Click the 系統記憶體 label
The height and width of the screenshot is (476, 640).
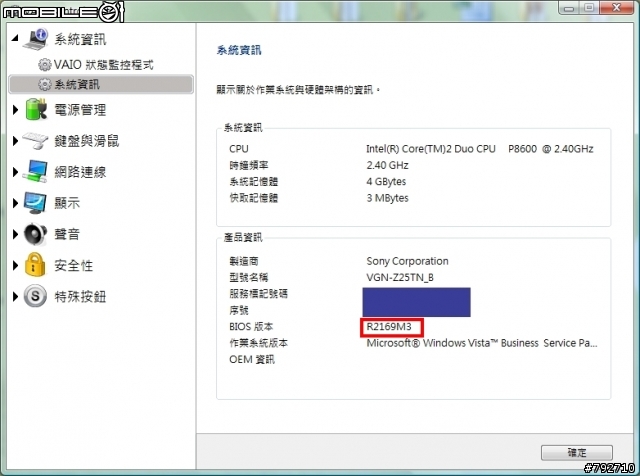pos(253,182)
